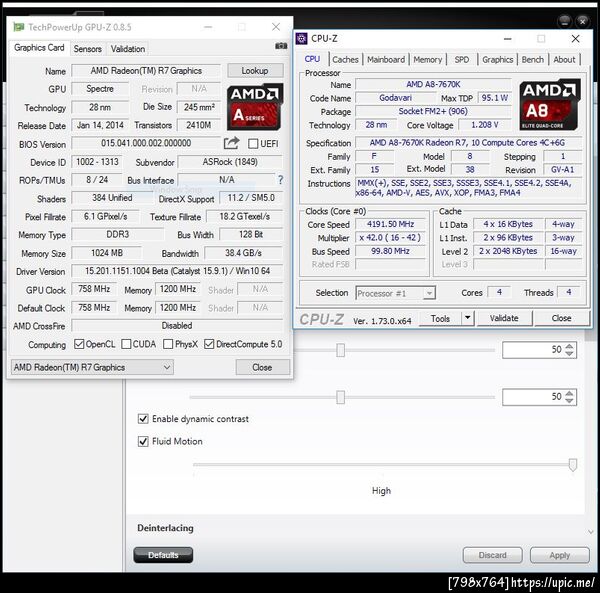Click the upper 50 value input field
Image resolution: width=600 pixels, height=593 pixels.
tap(533, 350)
